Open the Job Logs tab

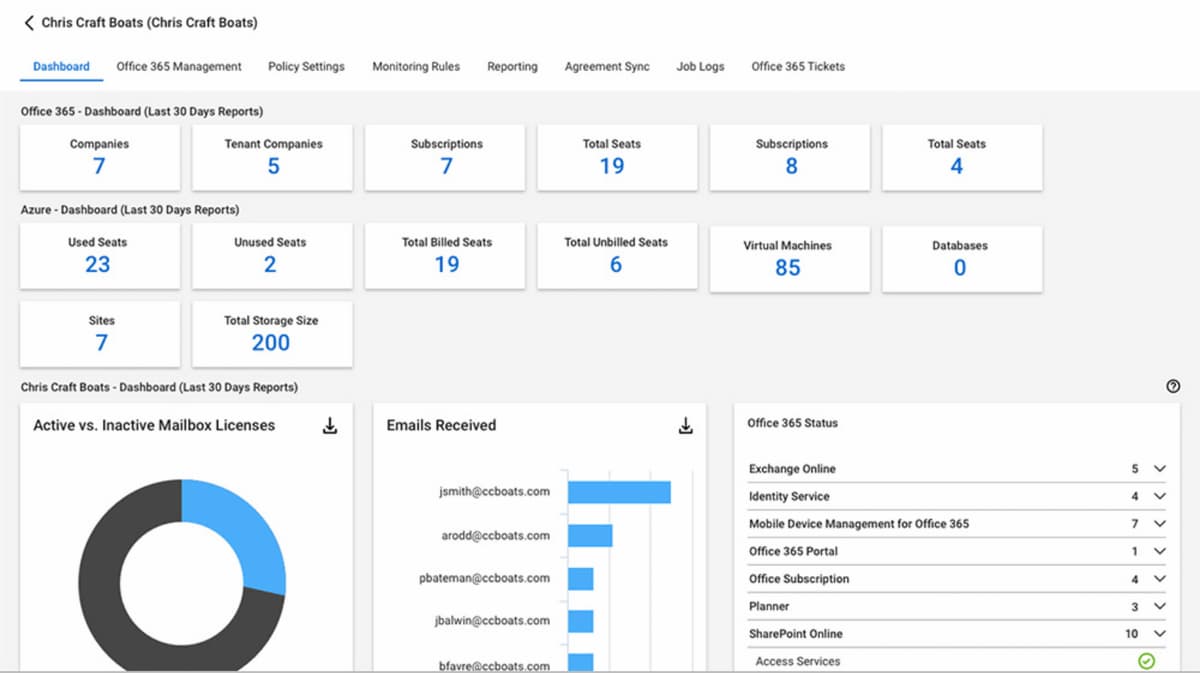pos(700,67)
